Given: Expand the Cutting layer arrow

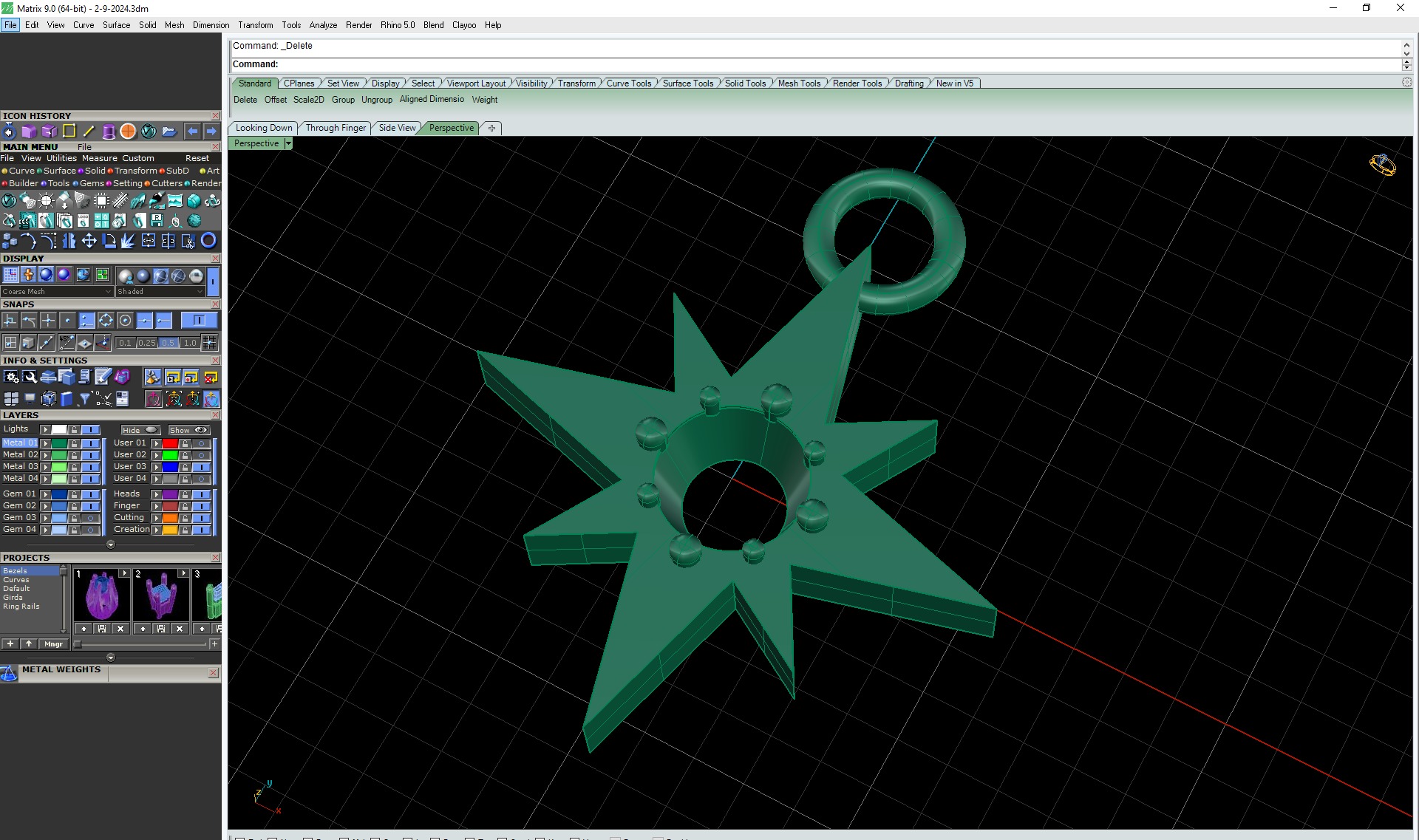Looking at the screenshot, I should pos(156,518).
